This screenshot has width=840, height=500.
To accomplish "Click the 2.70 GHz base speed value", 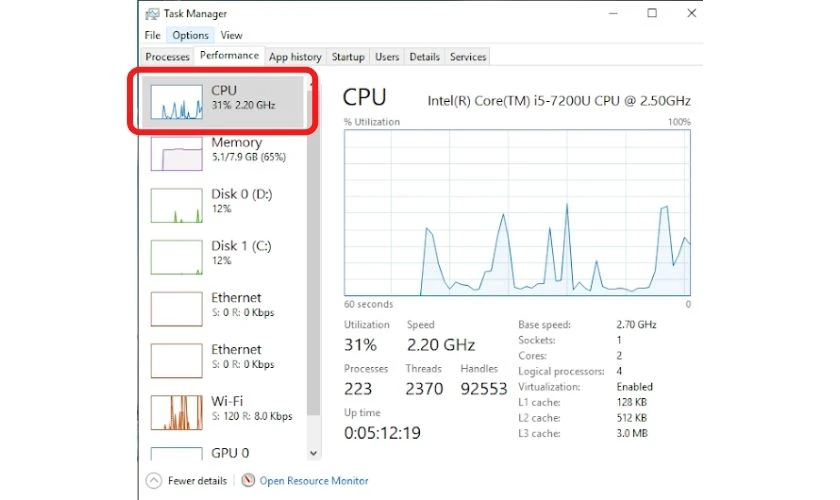I will [636, 324].
